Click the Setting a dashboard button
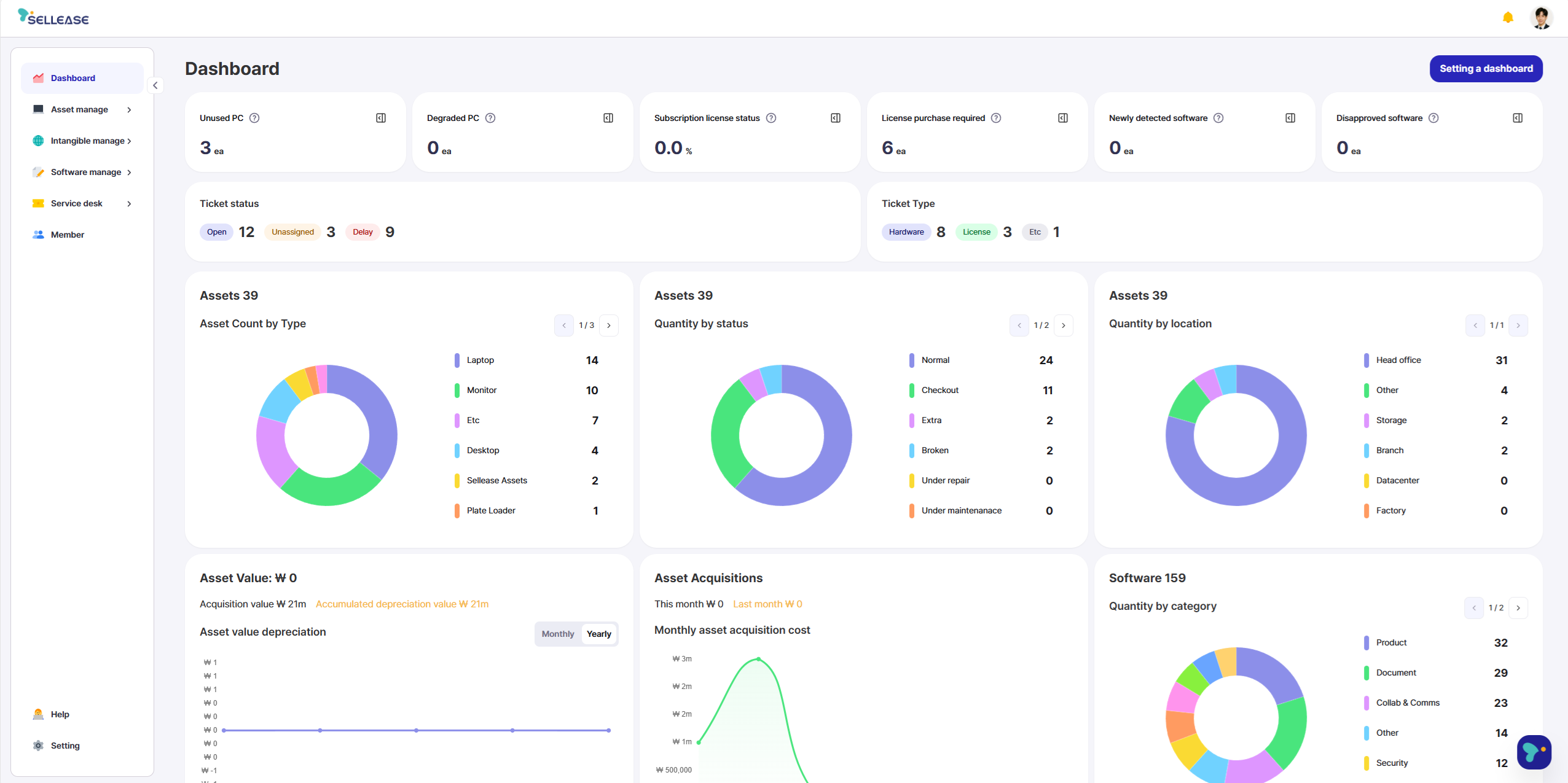1568x783 pixels. pos(1486,69)
